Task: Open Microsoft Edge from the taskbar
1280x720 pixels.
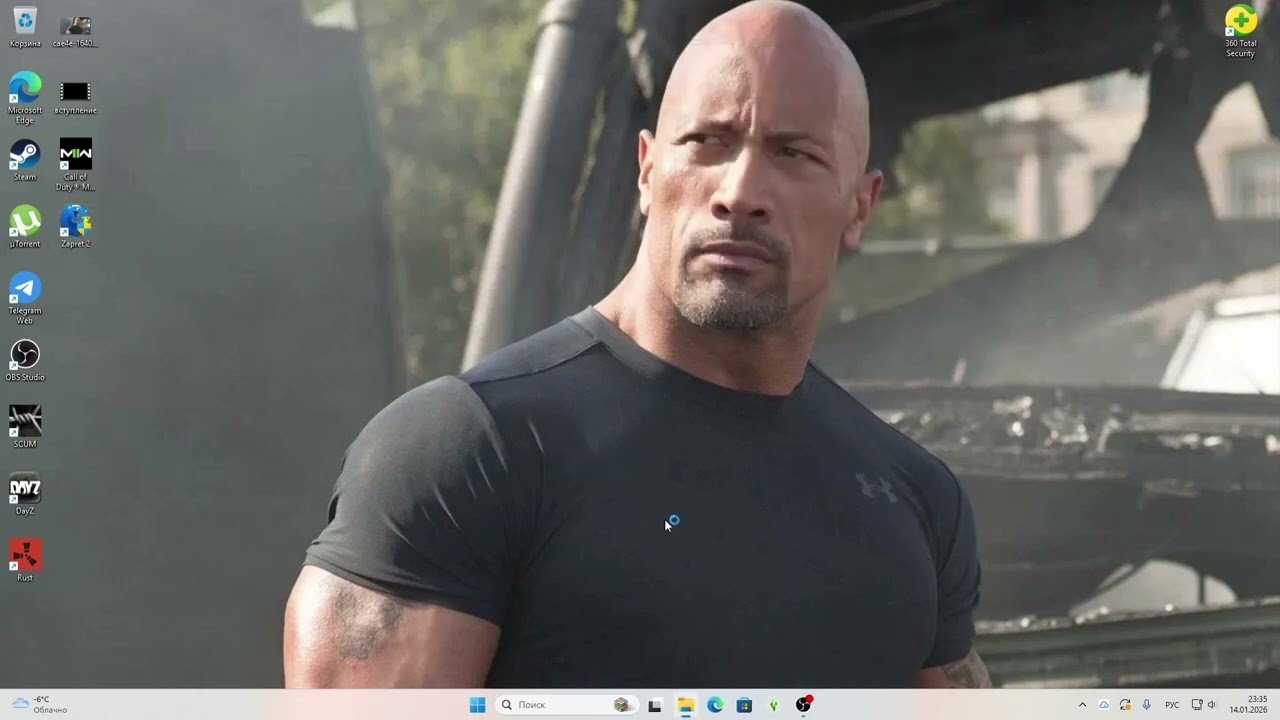Action: point(715,705)
